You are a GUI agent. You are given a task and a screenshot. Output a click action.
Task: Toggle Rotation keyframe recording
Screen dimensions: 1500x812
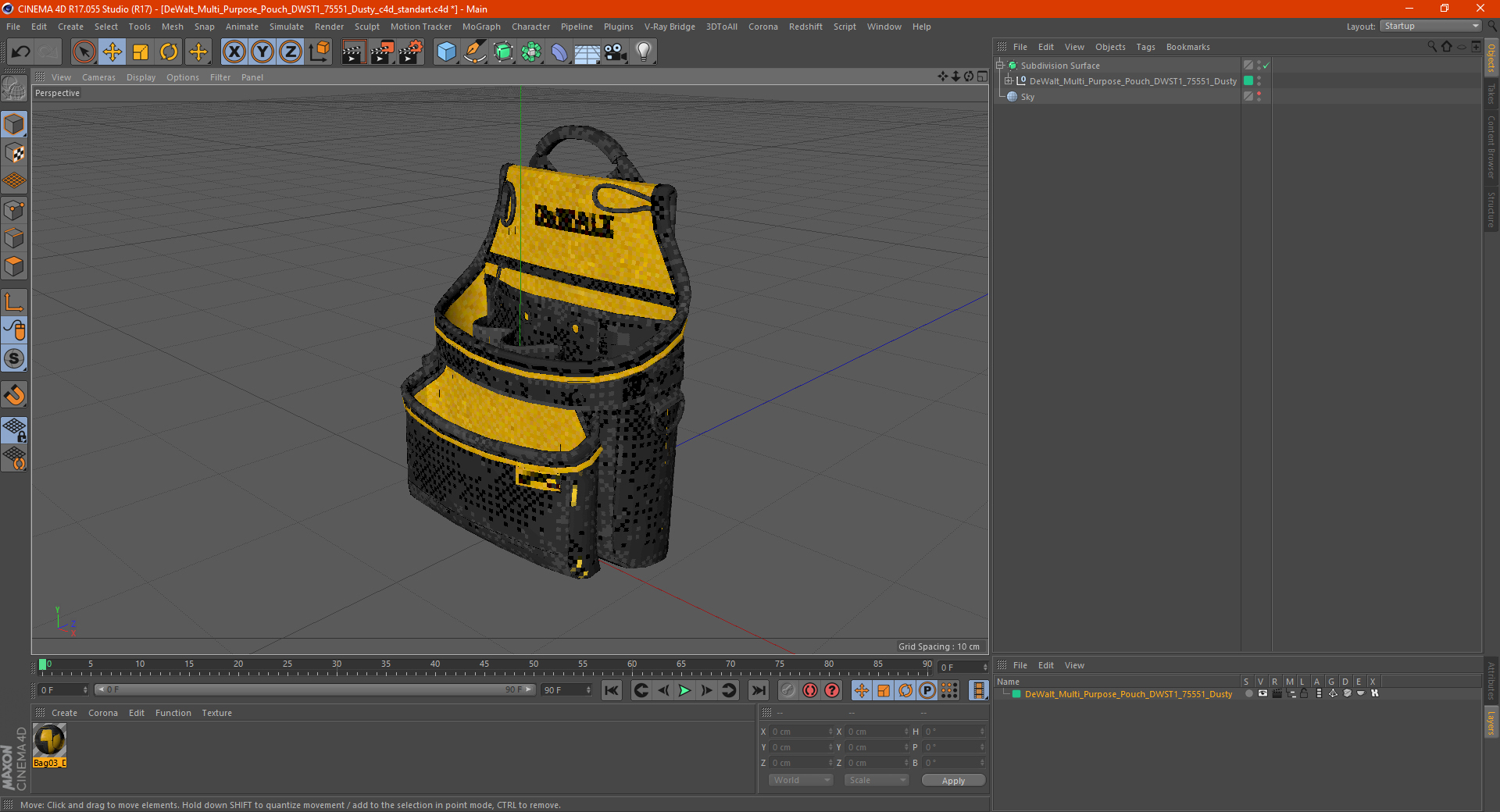click(x=905, y=690)
